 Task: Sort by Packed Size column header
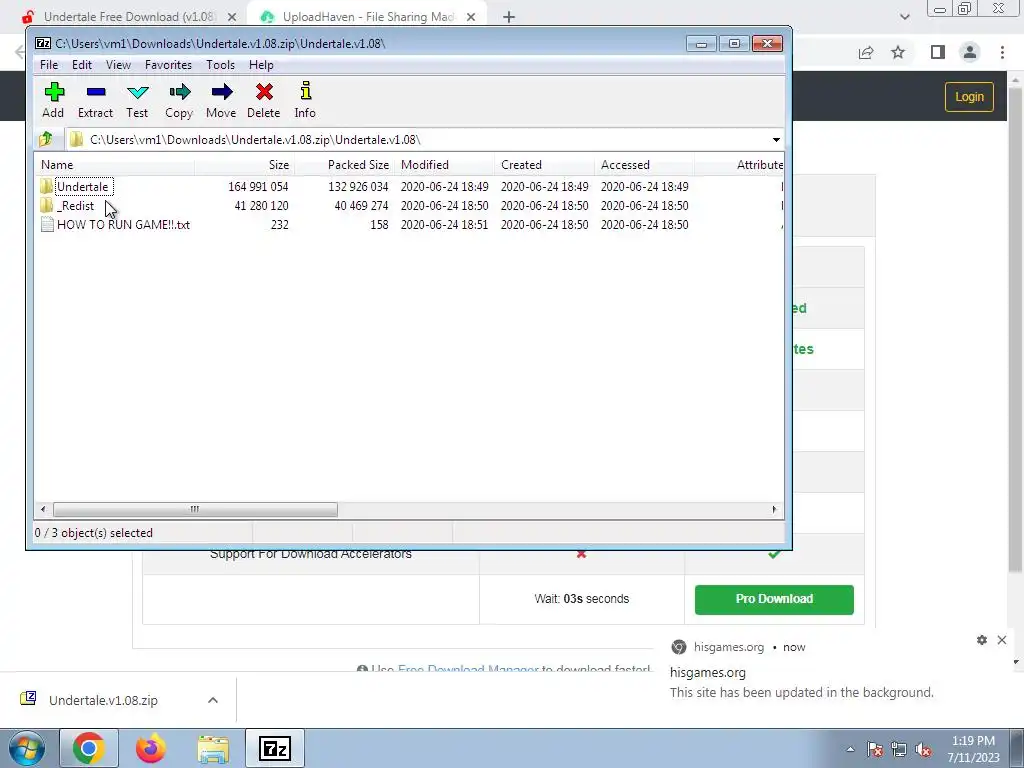pos(344,165)
